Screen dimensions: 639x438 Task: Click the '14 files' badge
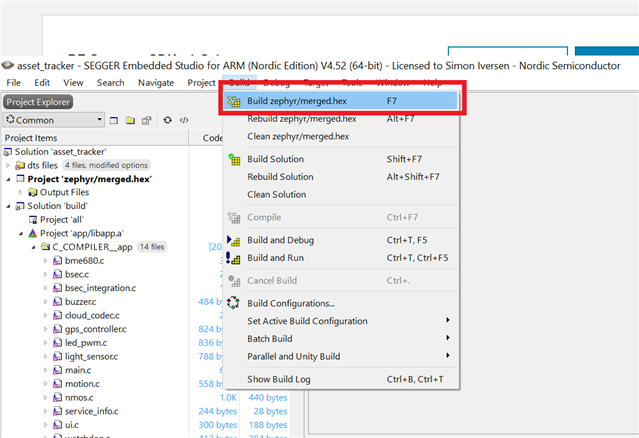(x=152, y=247)
